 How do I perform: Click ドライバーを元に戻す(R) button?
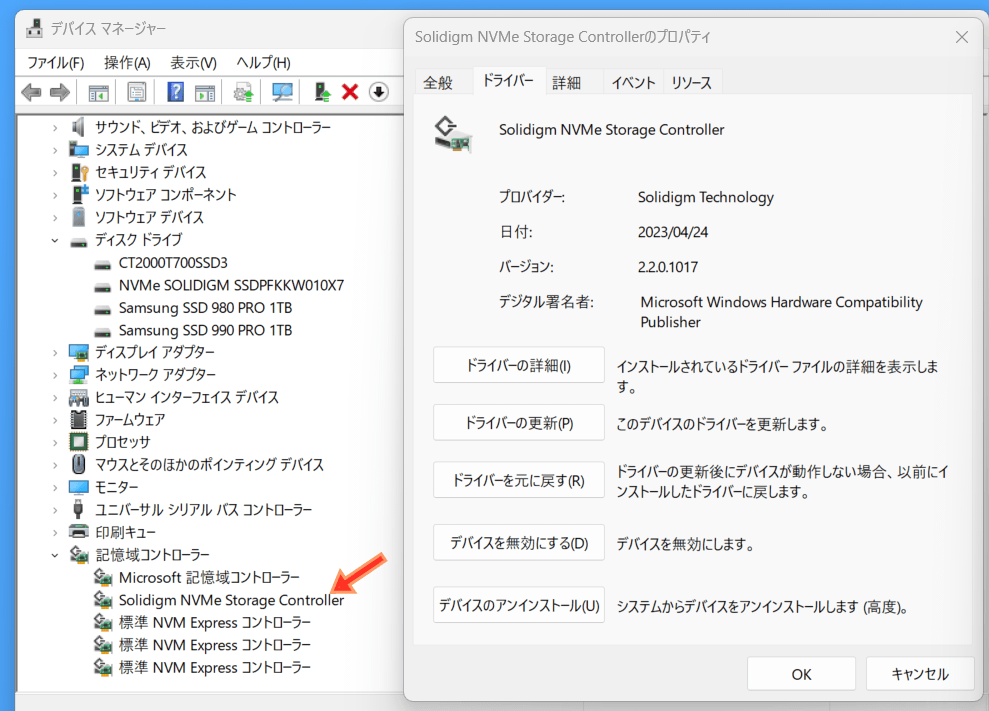click(x=518, y=480)
